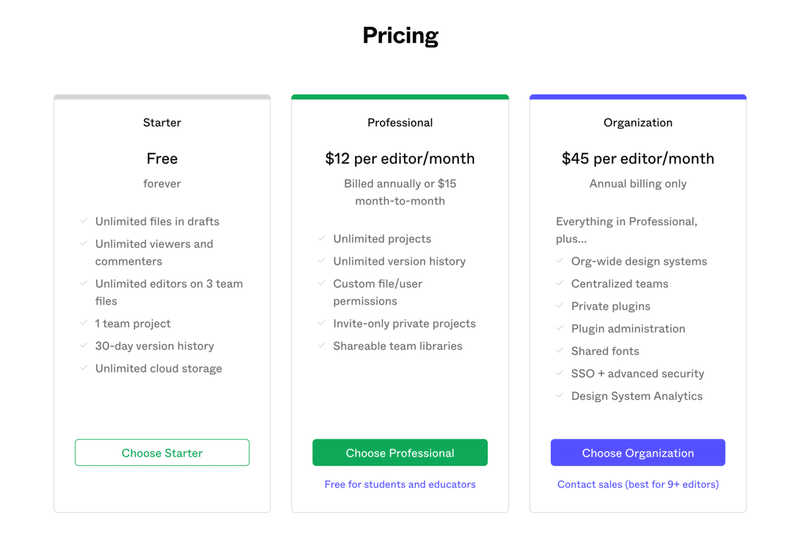
Task: Click checkmark beside Design System Analytics
Action: click(x=560, y=396)
